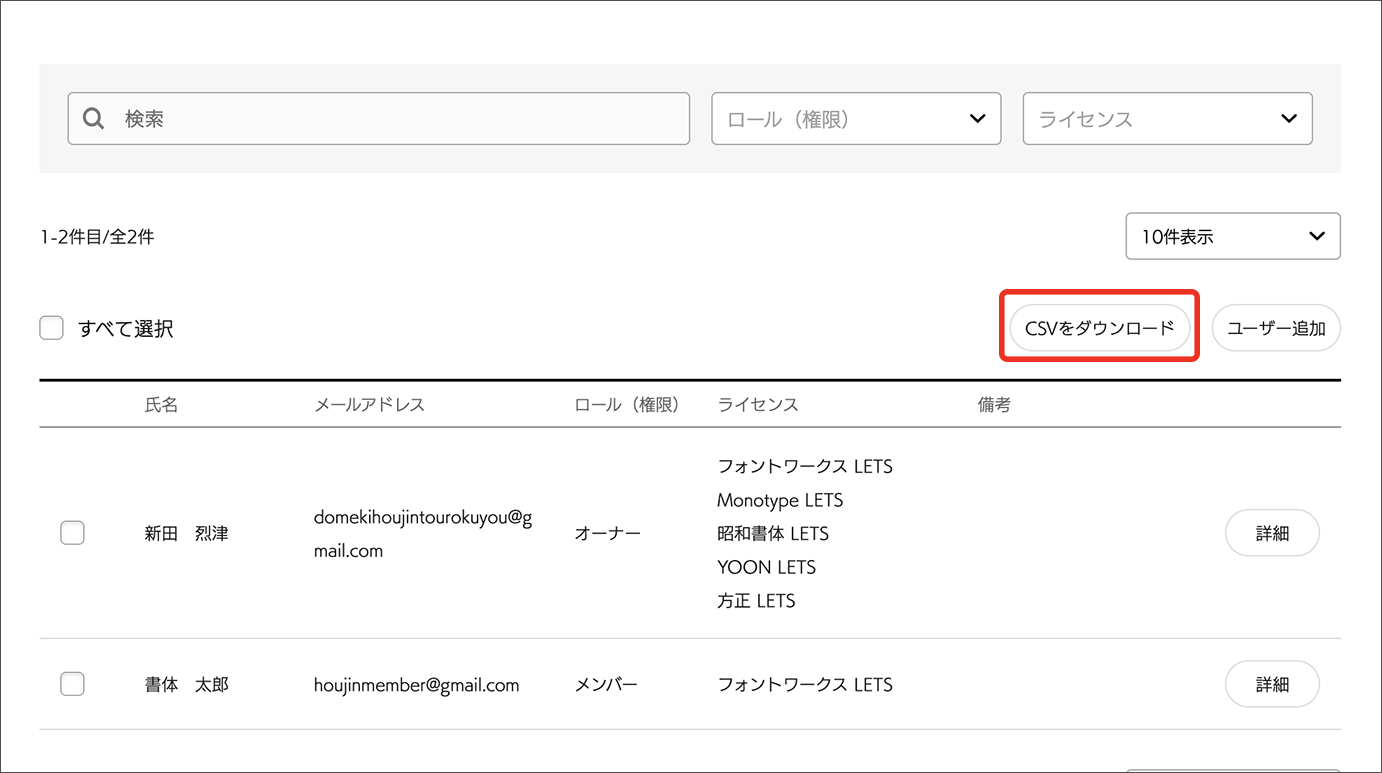Click the 備考 column header
1382x773 pixels.
tap(994, 405)
